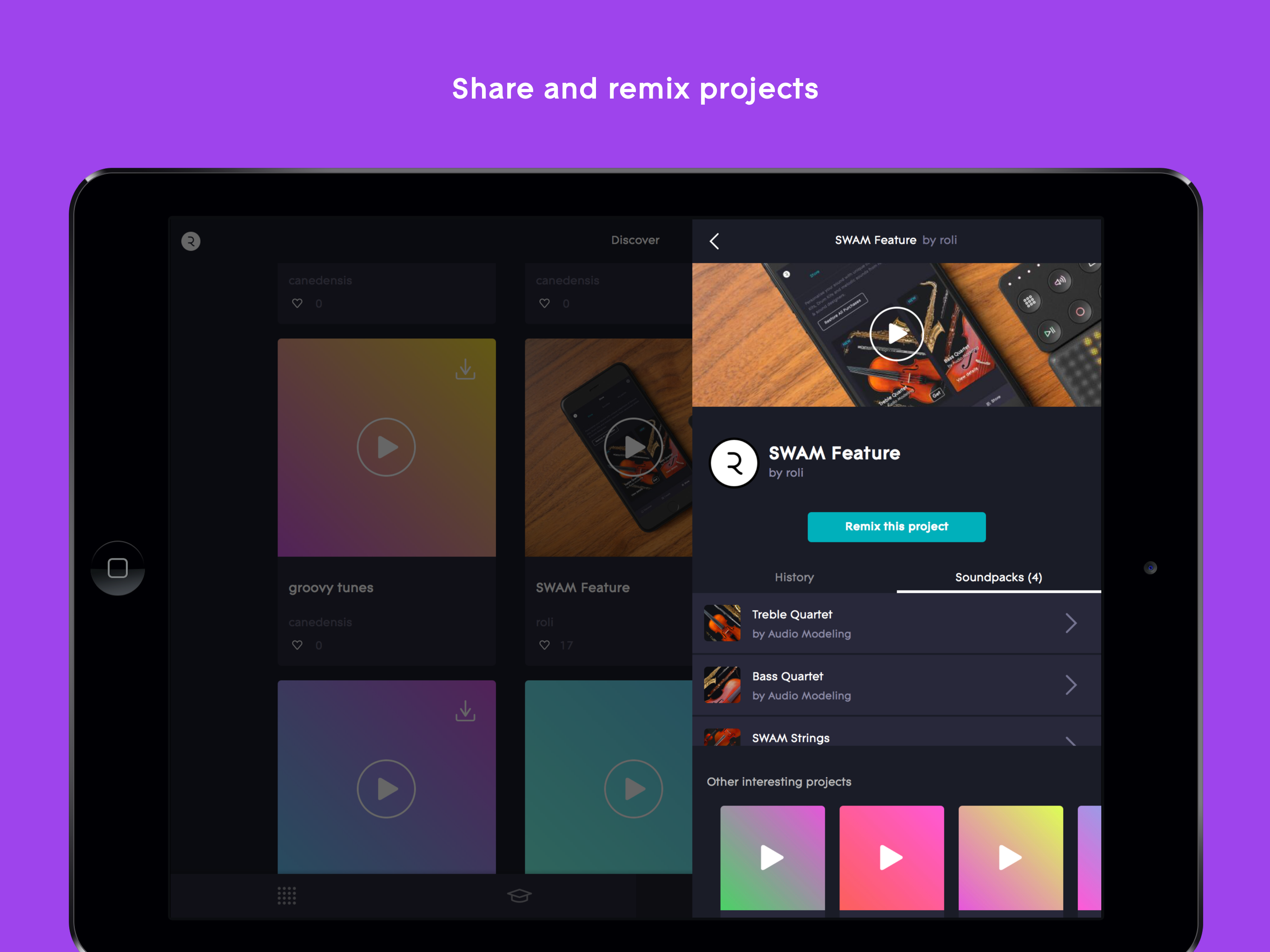Tap the heart on the top-left canedensis card
1270x952 pixels.
click(x=298, y=303)
